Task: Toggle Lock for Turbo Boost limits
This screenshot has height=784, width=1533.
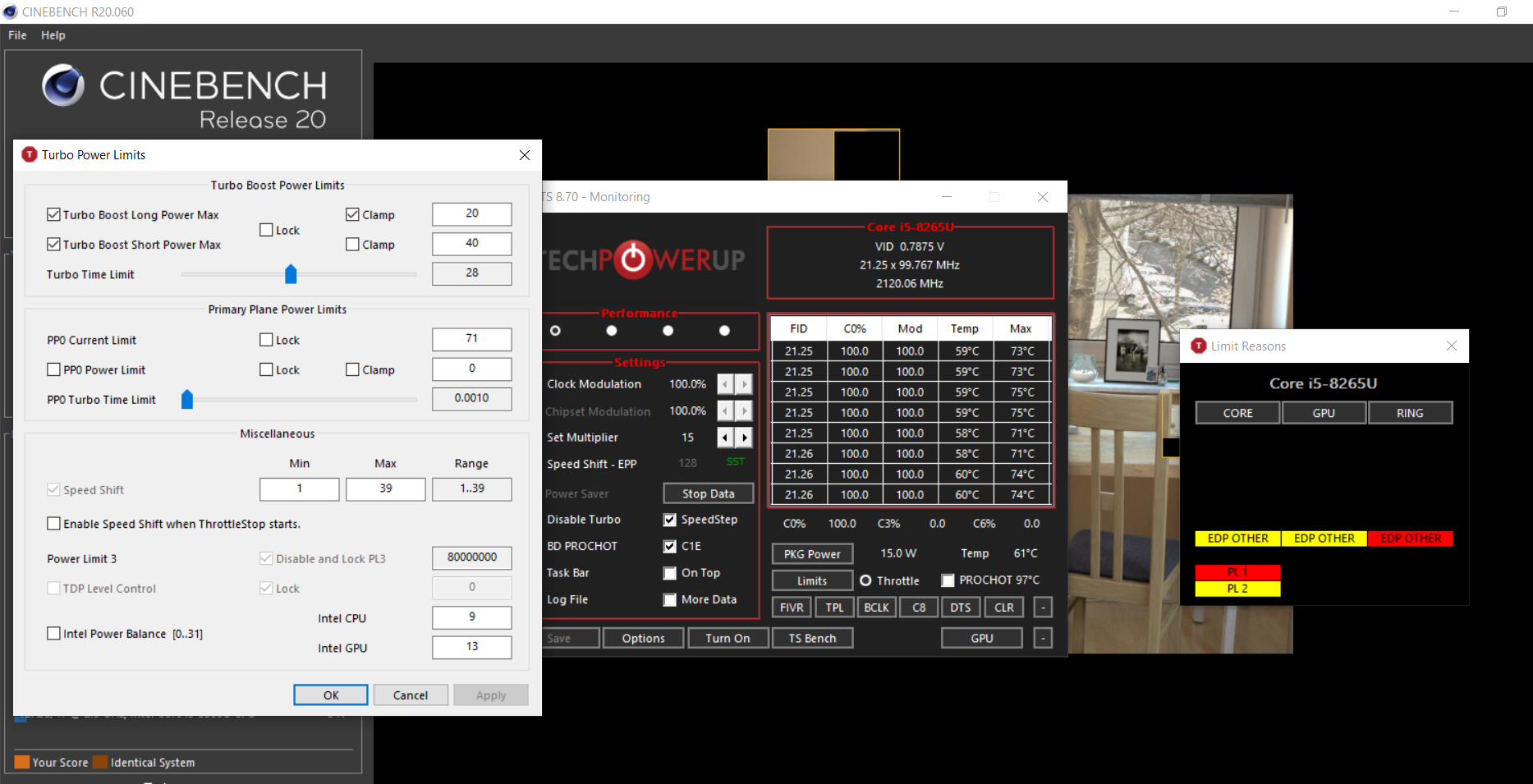Action: [x=266, y=230]
